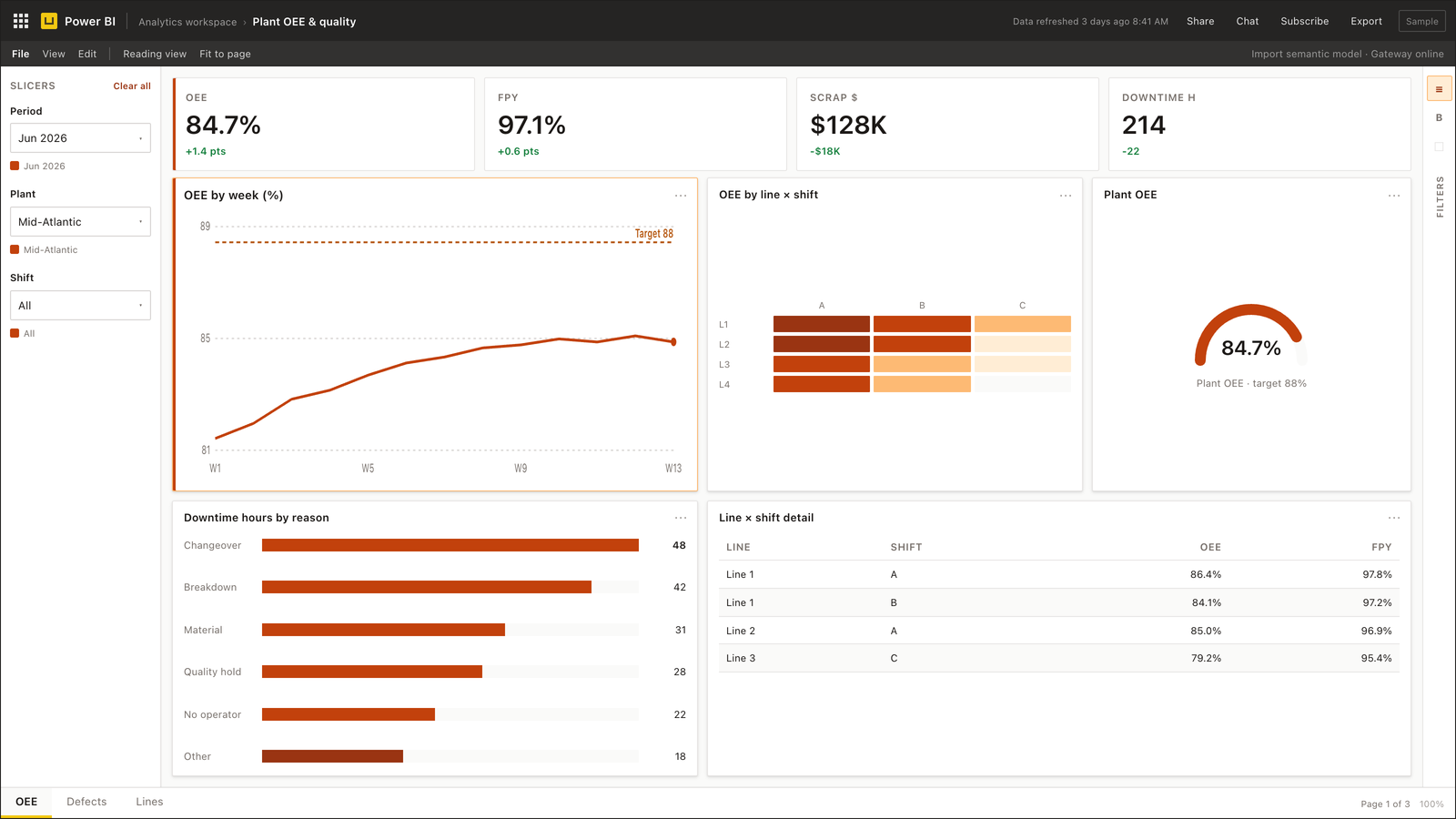Sort by the SHIFT column header
1456x819 pixels.
tap(906, 547)
